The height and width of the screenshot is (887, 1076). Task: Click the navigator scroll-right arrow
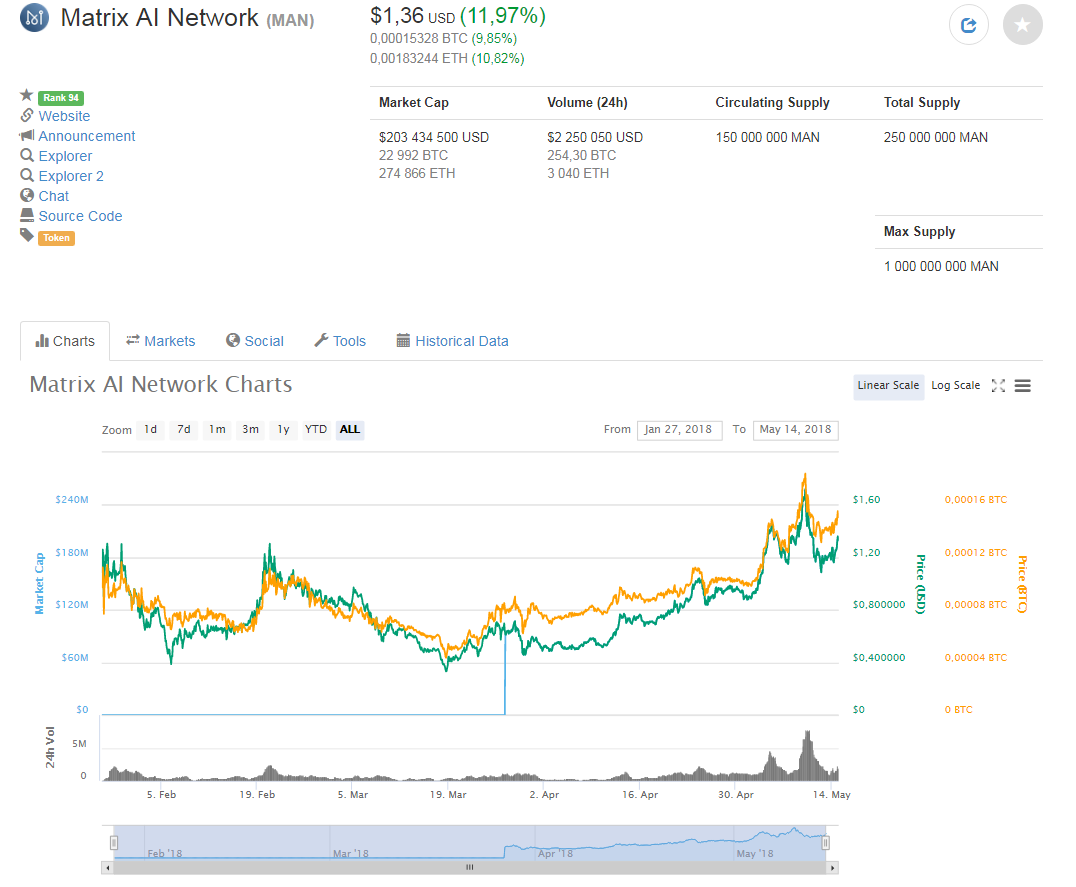click(832, 868)
